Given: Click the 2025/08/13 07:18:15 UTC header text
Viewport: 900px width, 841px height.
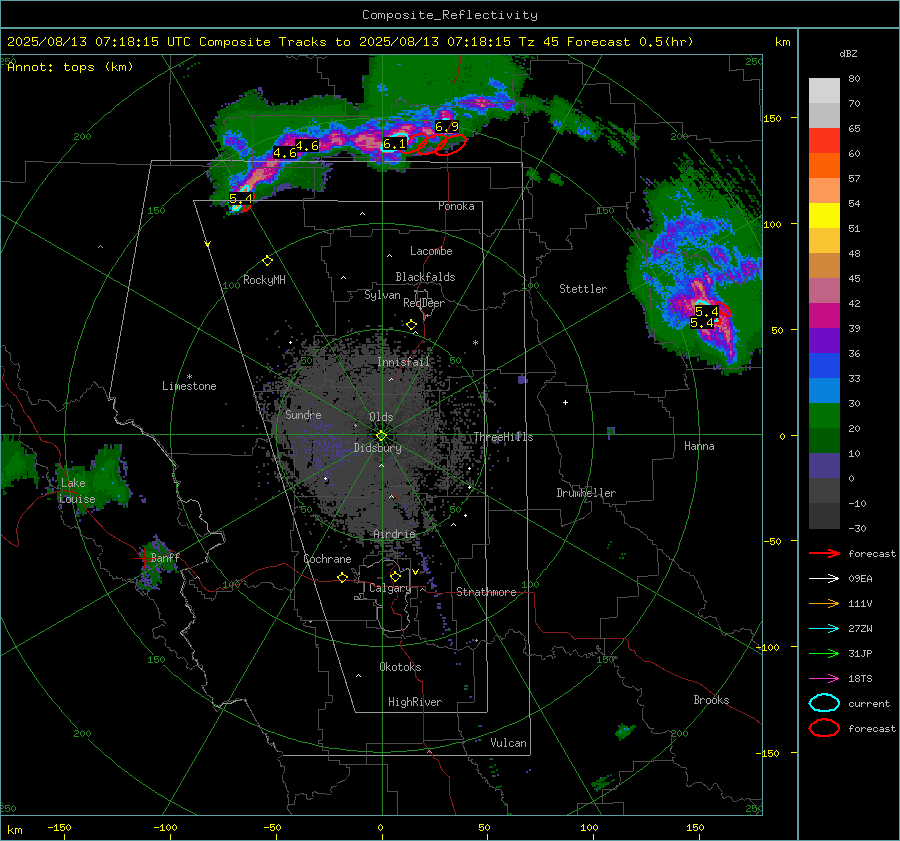Looking at the screenshot, I should coord(99,42).
